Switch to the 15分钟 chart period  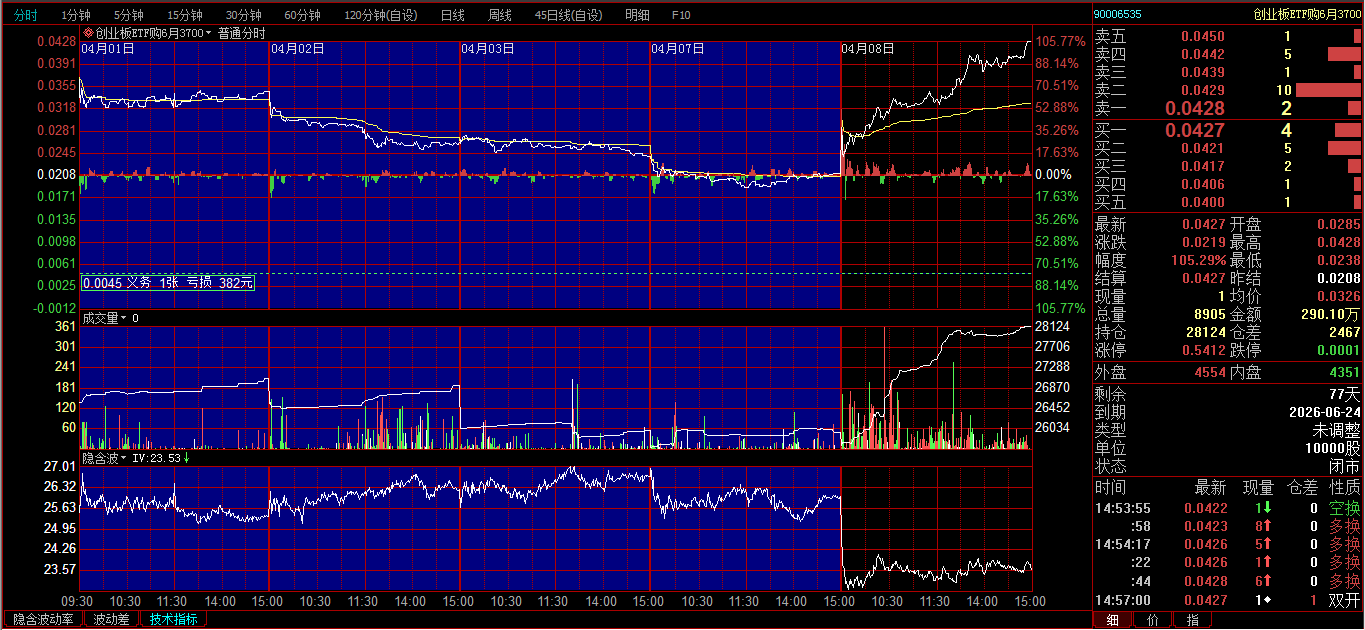[x=184, y=15]
